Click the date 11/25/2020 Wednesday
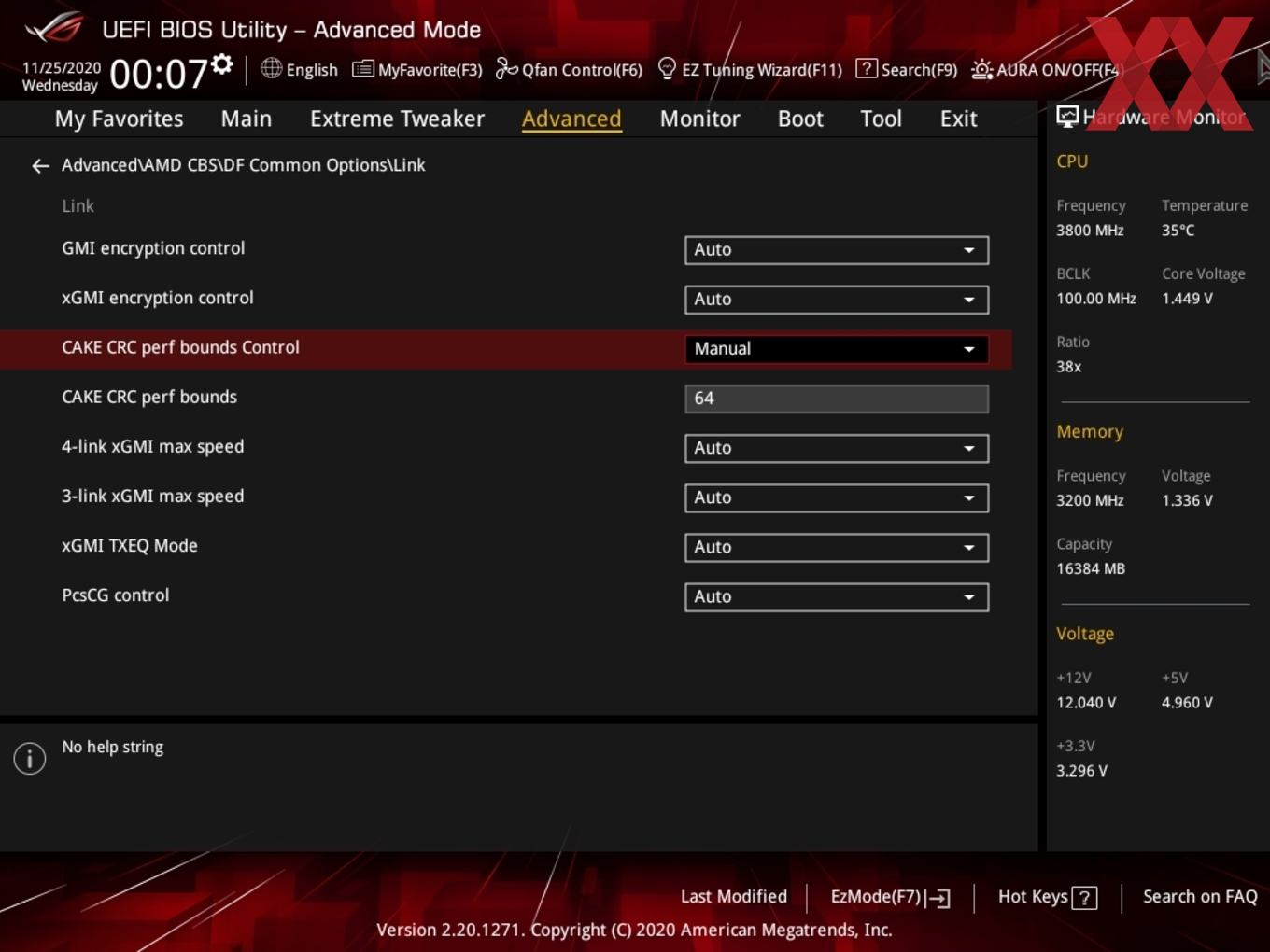Screen dimensions: 1270x952 tap(61, 77)
